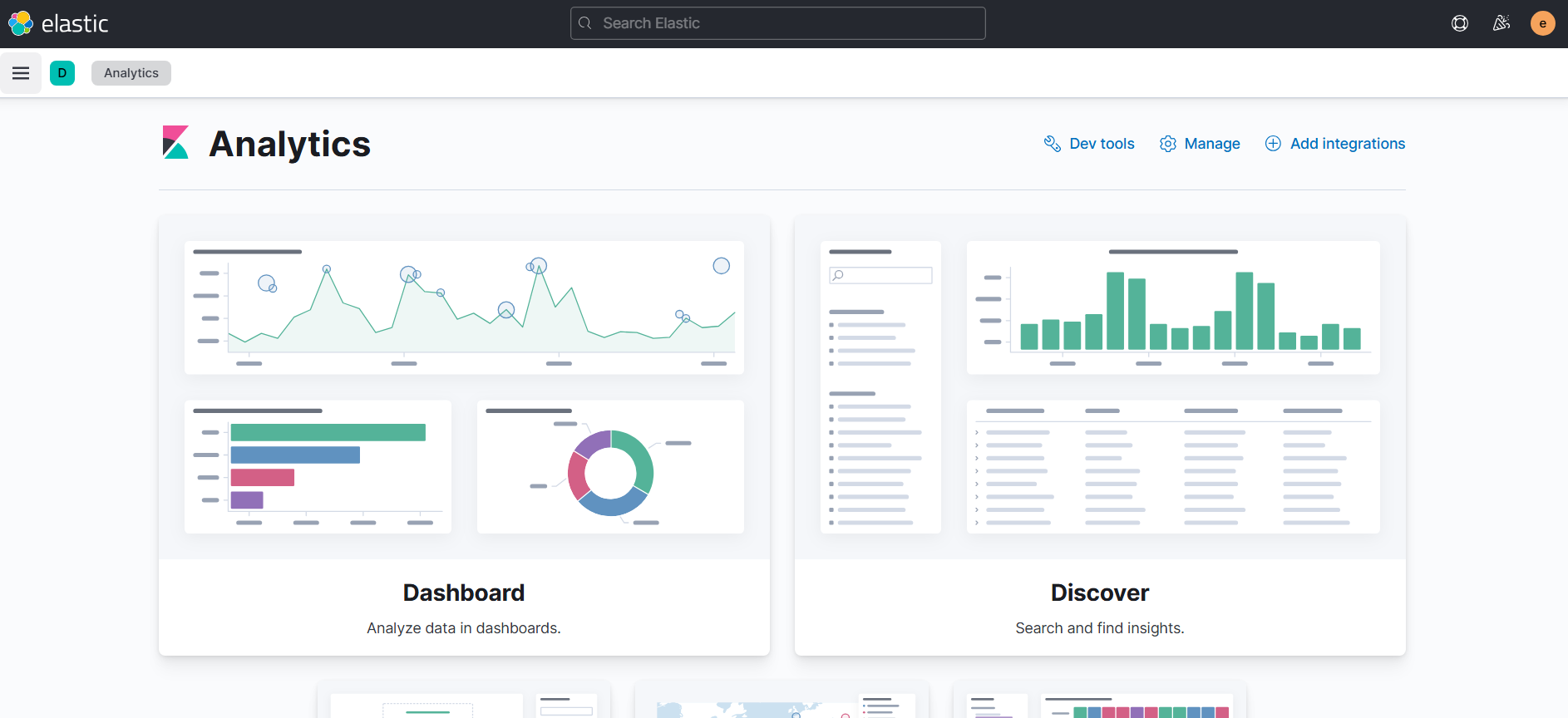Open the Dashboard card title

tap(464, 593)
